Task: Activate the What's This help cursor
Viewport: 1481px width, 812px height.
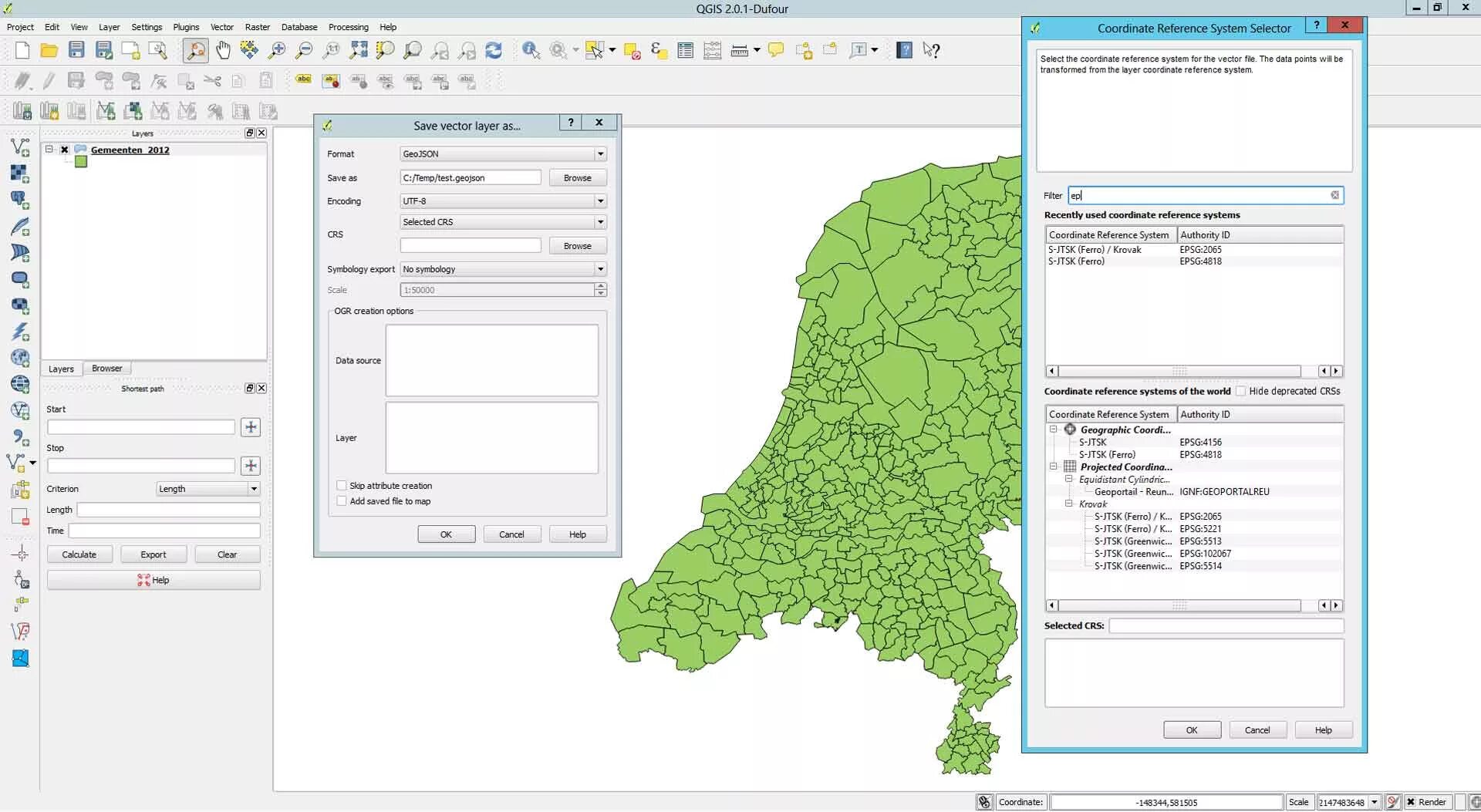Action: coord(932,51)
